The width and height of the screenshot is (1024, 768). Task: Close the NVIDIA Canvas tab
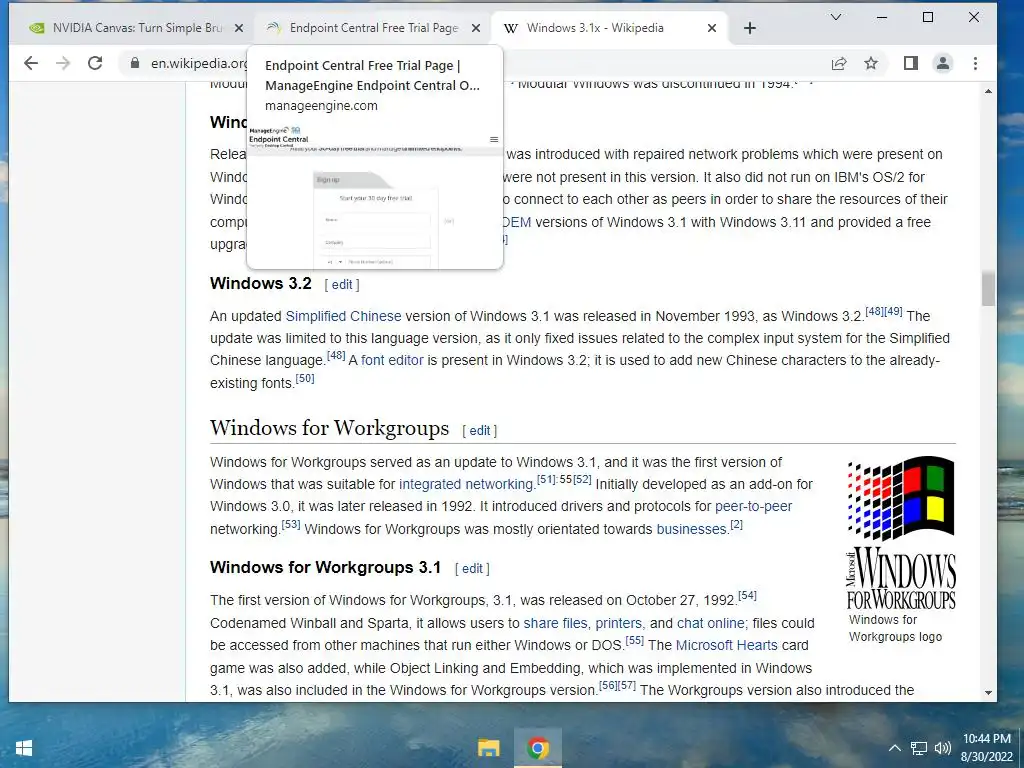pyautogui.click(x=239, y=28)
